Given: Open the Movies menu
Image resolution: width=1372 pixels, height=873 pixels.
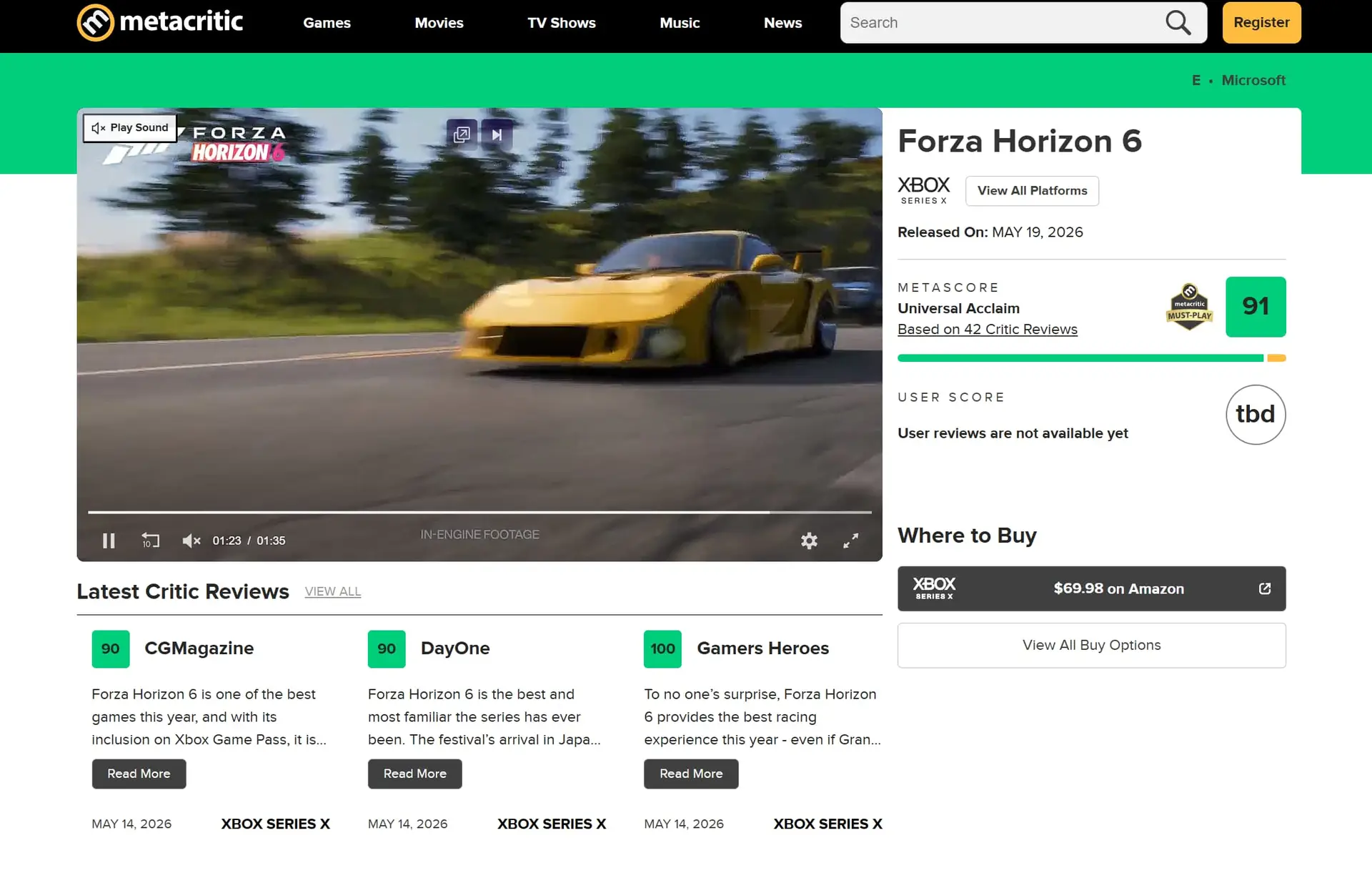Looking at the screenshot, I should 439,23.
